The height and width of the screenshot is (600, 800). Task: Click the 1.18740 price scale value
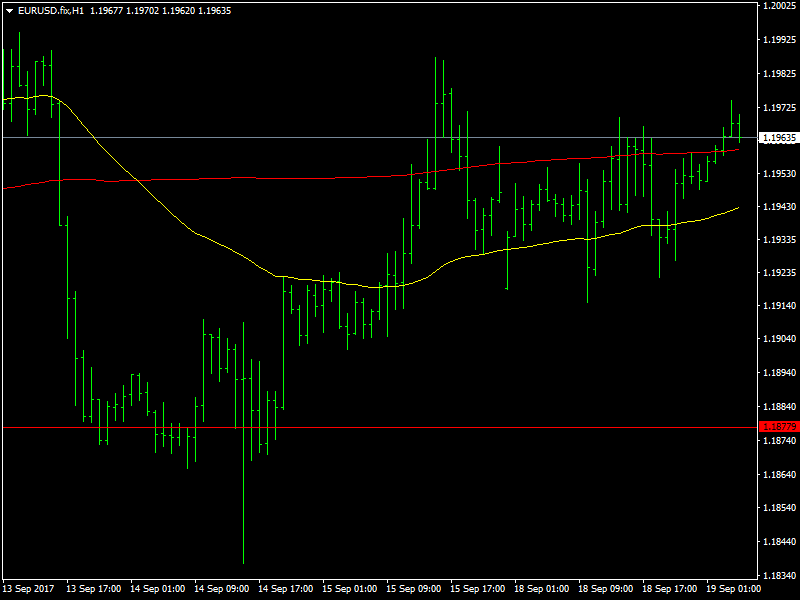coord(779,440)
